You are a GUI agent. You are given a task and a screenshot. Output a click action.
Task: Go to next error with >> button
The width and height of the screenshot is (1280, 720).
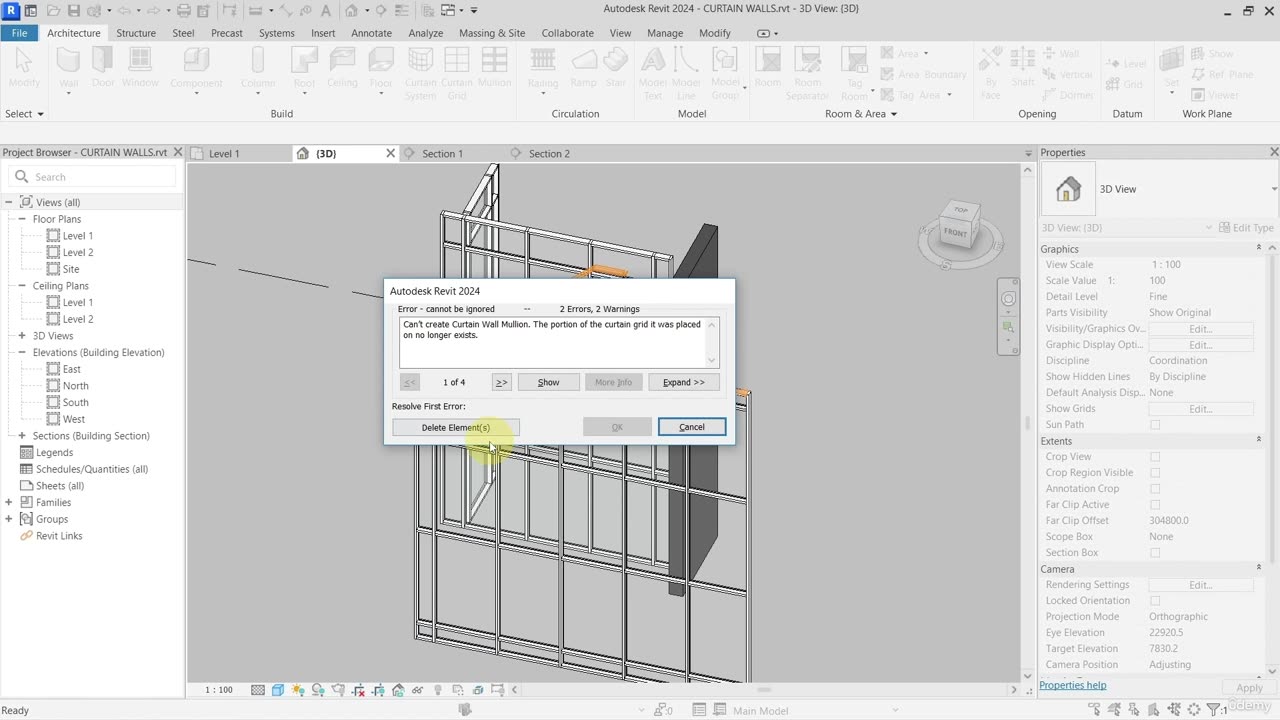(501, 382)
